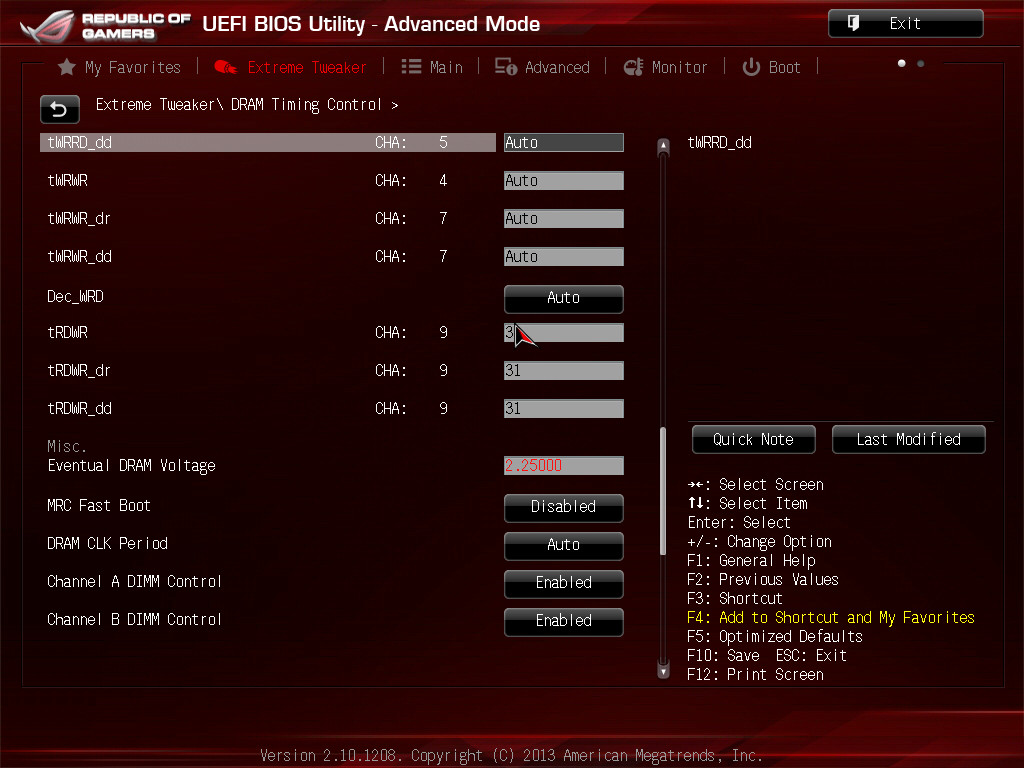Open the Dec_WRD Auto dropdown
The height and width of the screenshot is (768, 1024).
pyautogui.click(x=564, y=298)
